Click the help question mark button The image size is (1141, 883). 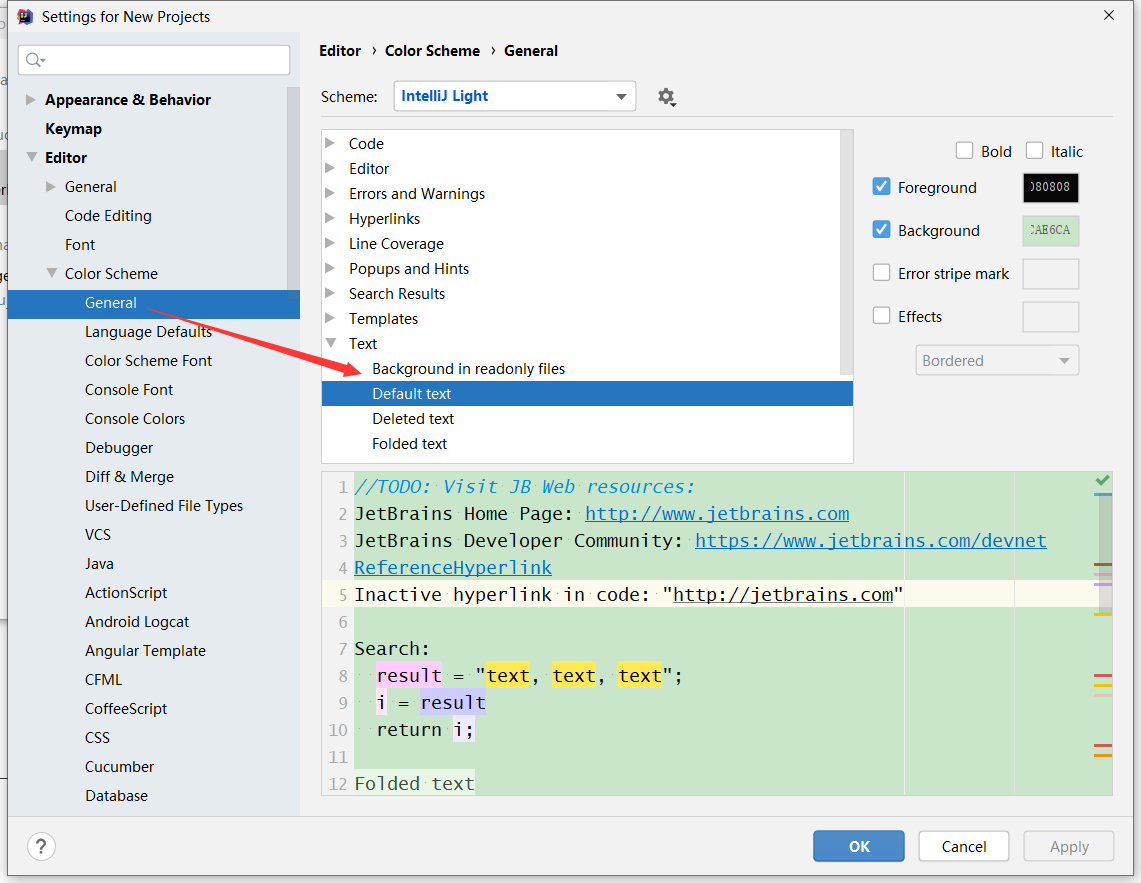(41, 846)
